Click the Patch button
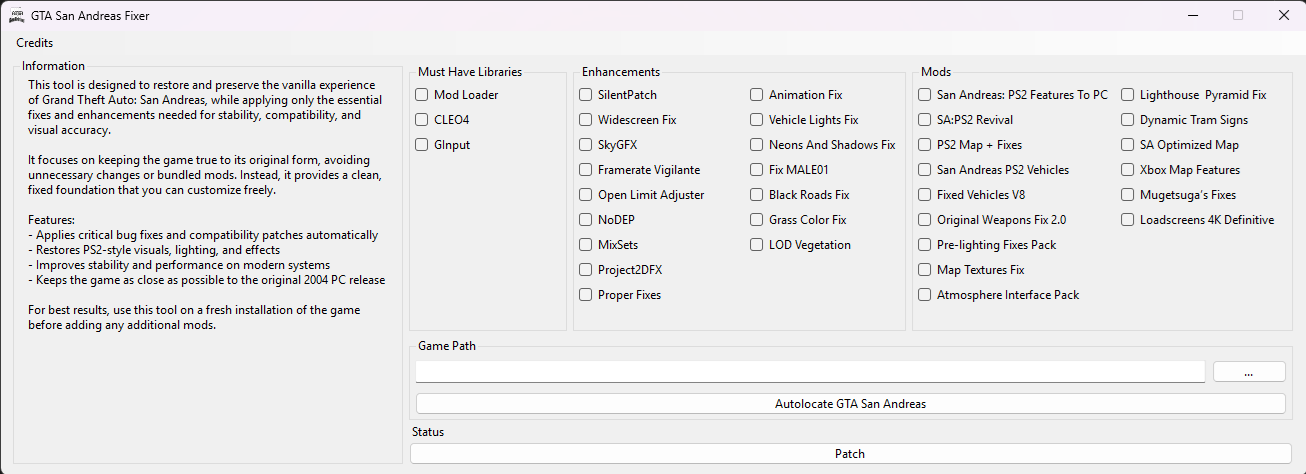The image size is (1306, 474). pos(850,454)
